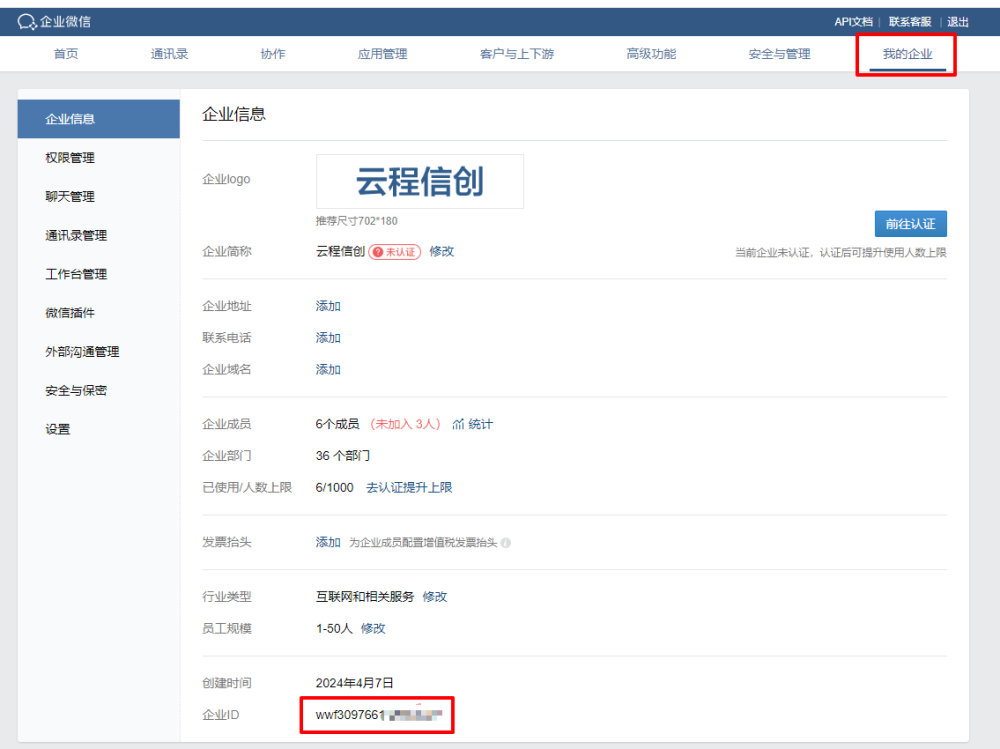This screenshot has width=1000, height=749.
Task: Select the 我的企业 tab
Action: [x=907, y=54]
